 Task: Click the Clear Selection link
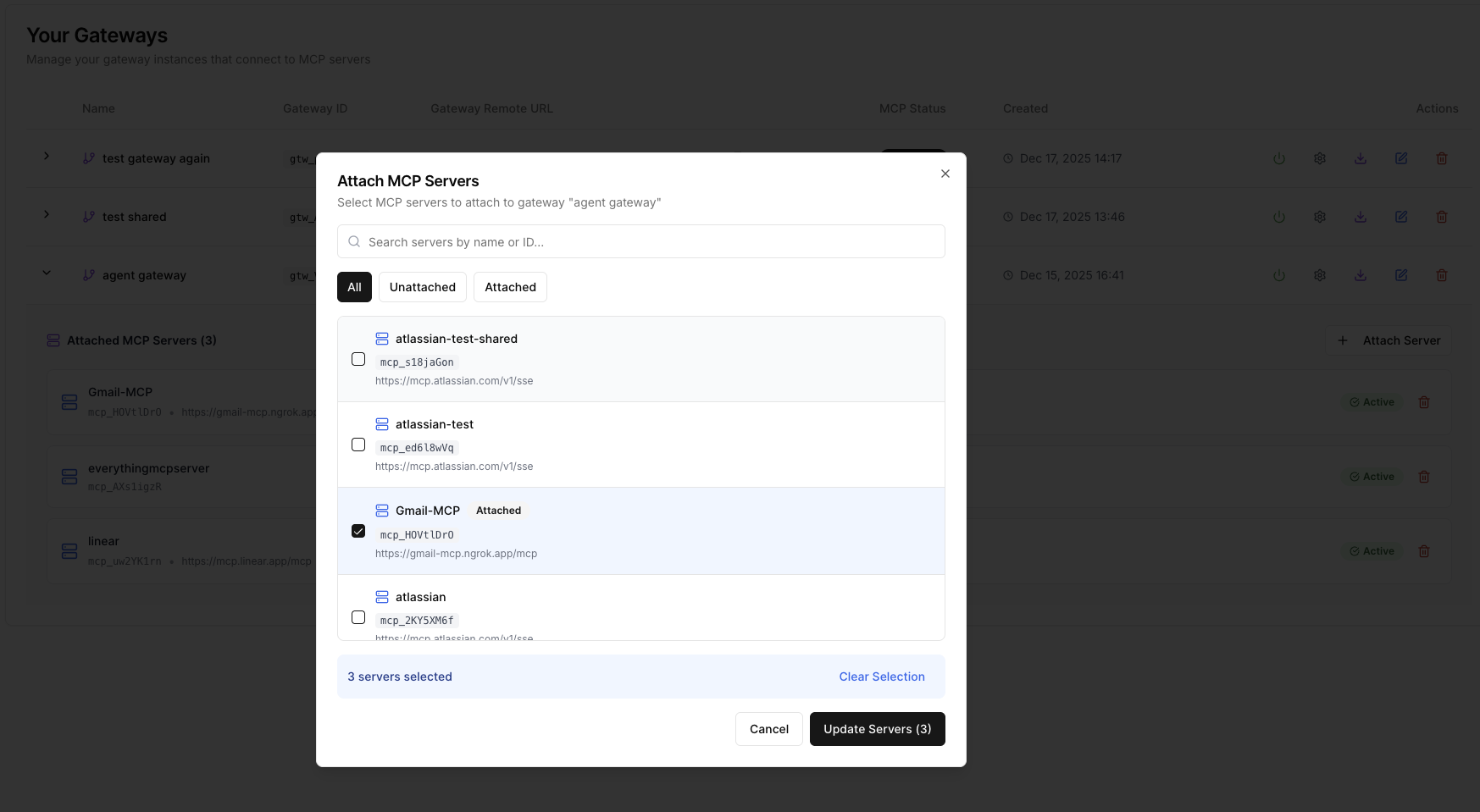pyautogui.click(x=881, y=677)
